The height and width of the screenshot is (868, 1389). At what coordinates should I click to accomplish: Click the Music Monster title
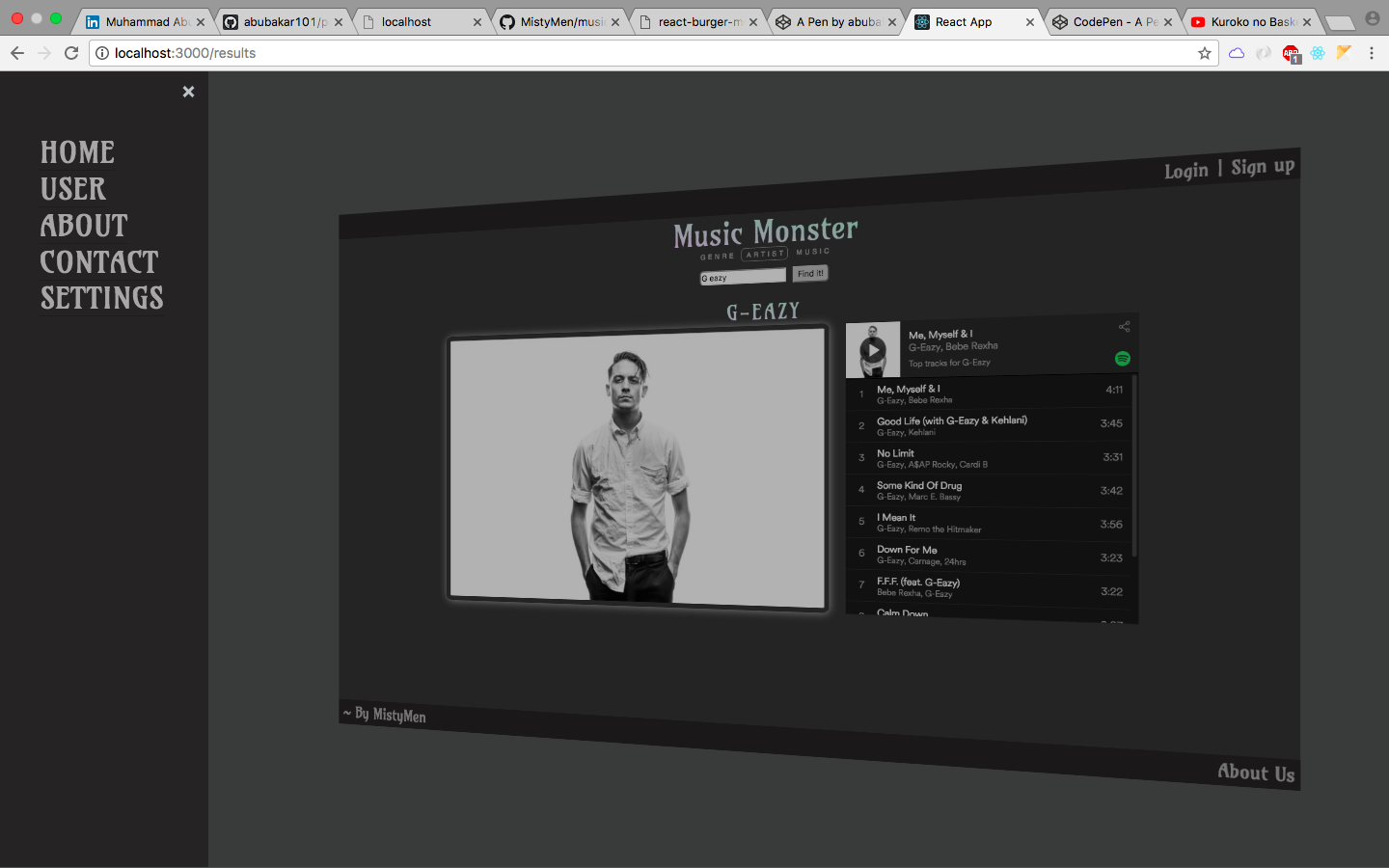click(766, 232)
